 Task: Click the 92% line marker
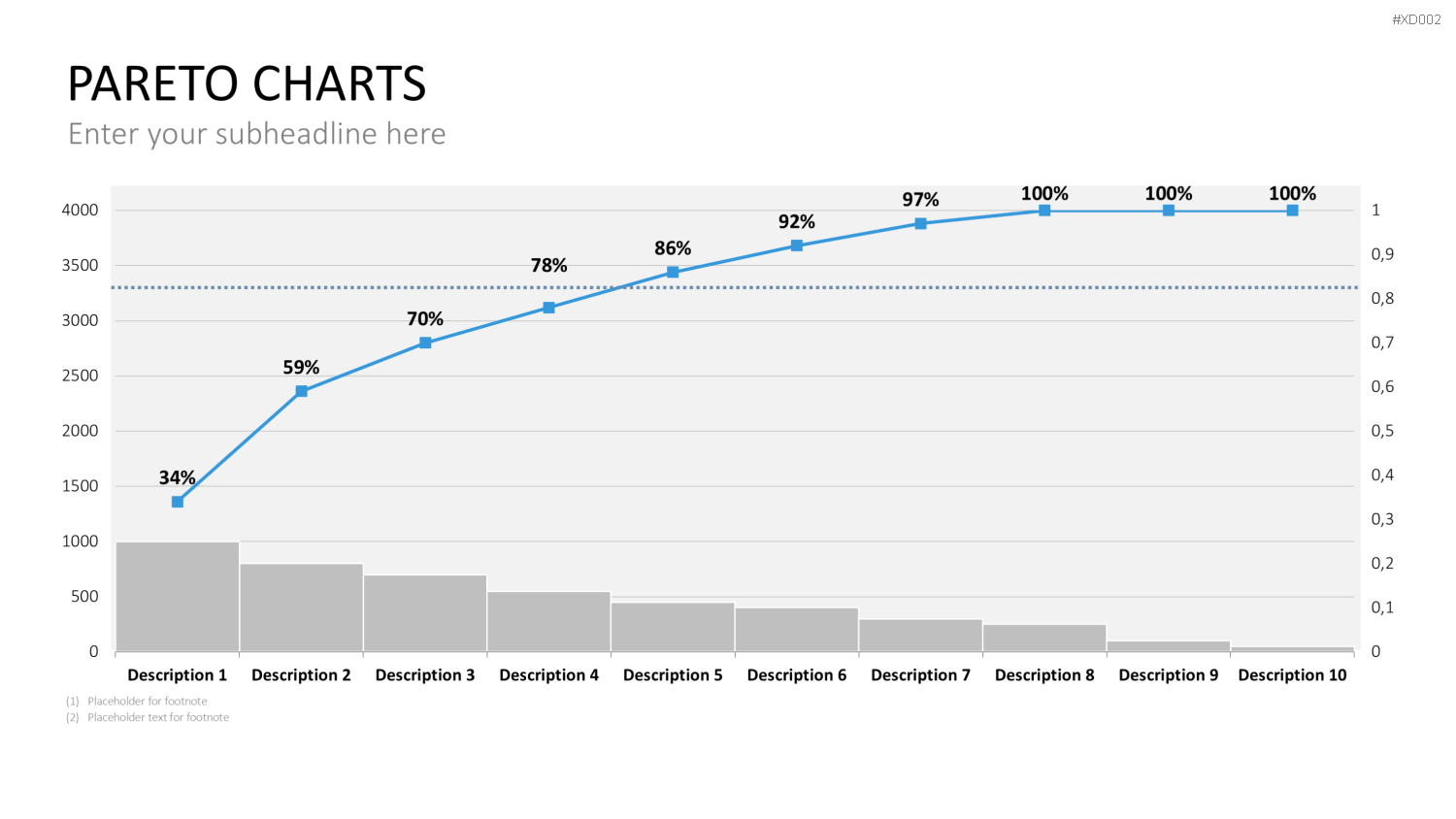click(x=797, y=246)
